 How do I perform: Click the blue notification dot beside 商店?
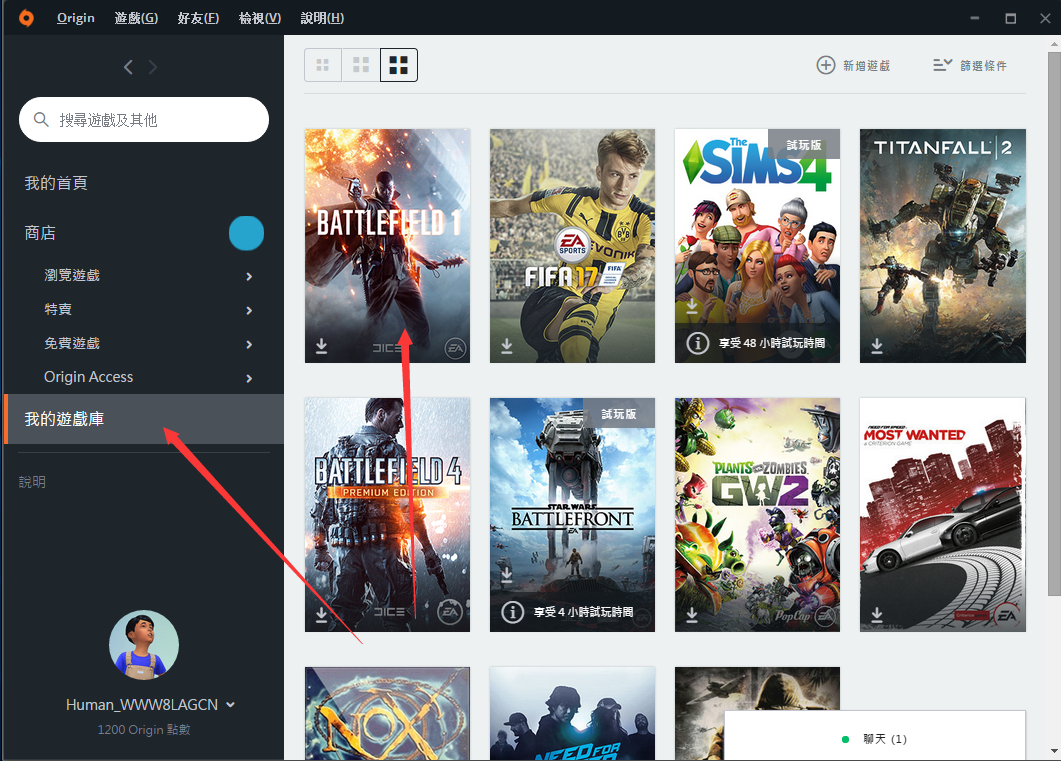(246, 233)
